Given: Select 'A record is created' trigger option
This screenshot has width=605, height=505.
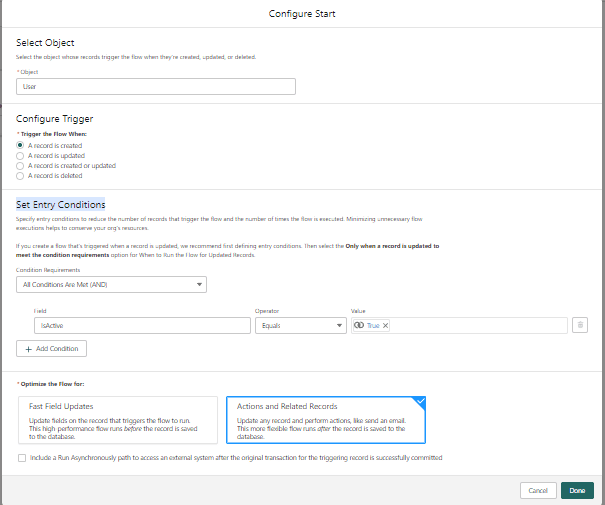Looking at the screenshot, I should 20,145.
